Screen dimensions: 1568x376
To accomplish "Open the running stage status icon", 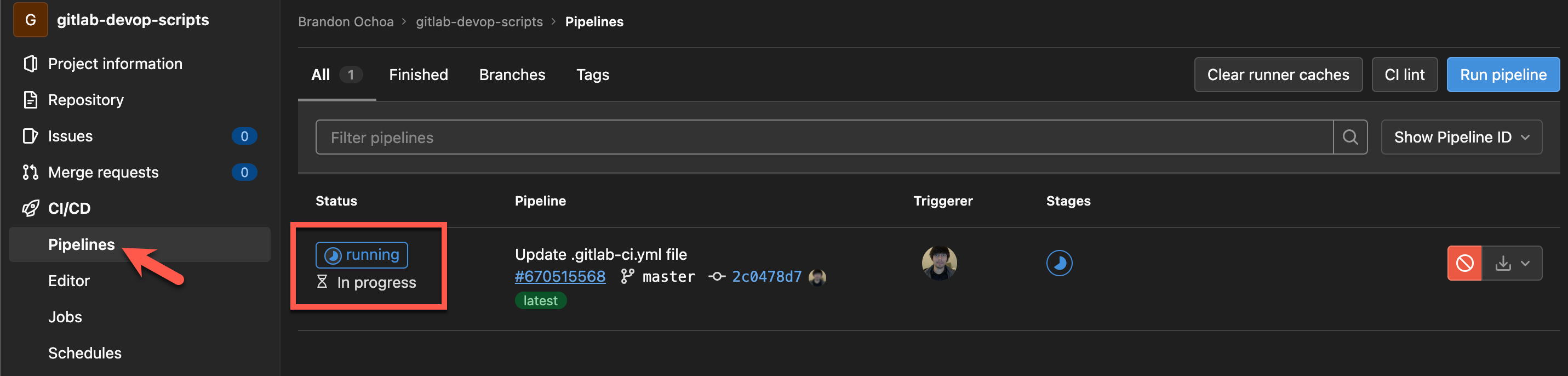I will [x=1059, y=263].
